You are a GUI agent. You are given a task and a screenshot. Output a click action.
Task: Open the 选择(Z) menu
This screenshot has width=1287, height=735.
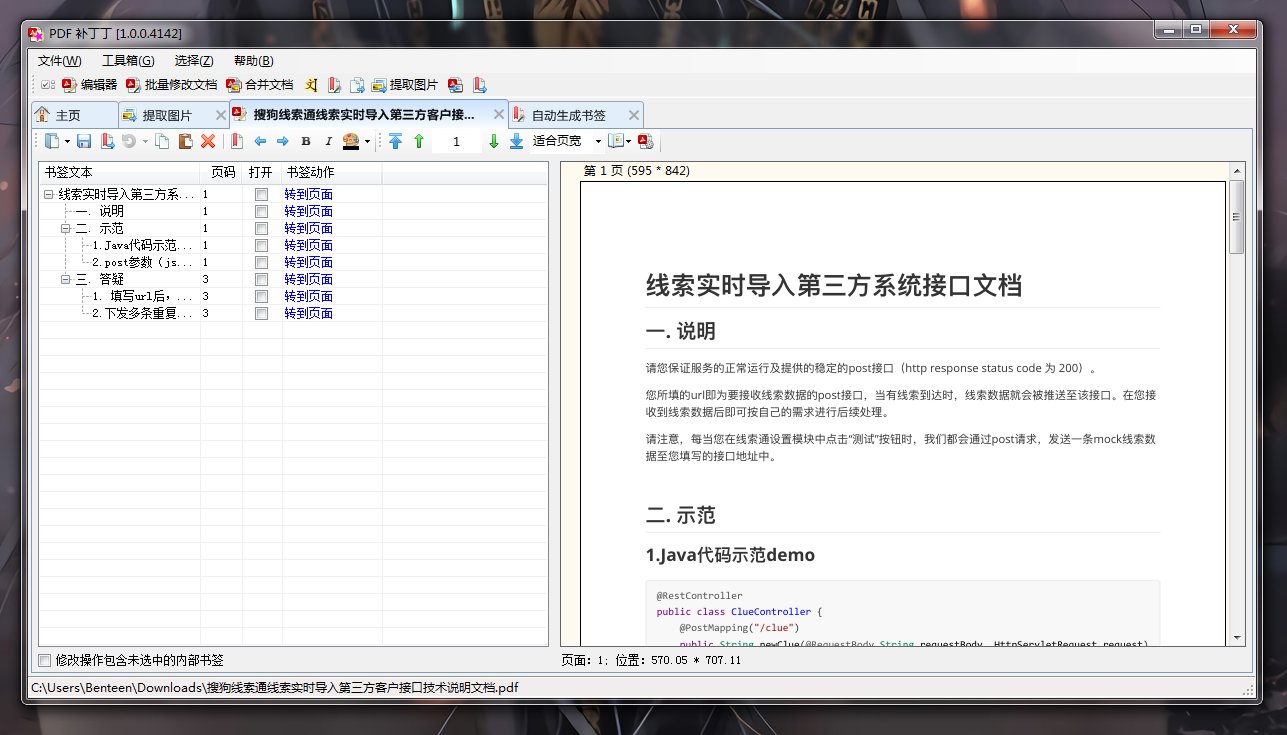click(194, 61)
